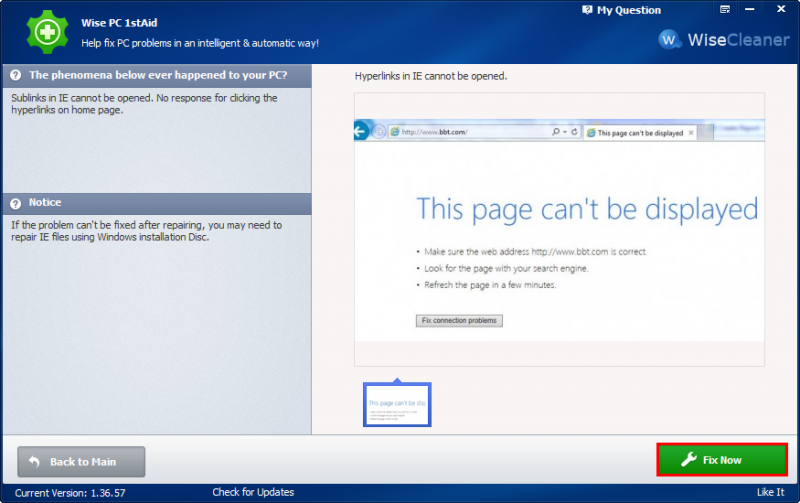This screenshot has height=503, width=800.
Task: Click the large IE error screenshot preview
Action: pyautogui.click(x=559, y=230)
